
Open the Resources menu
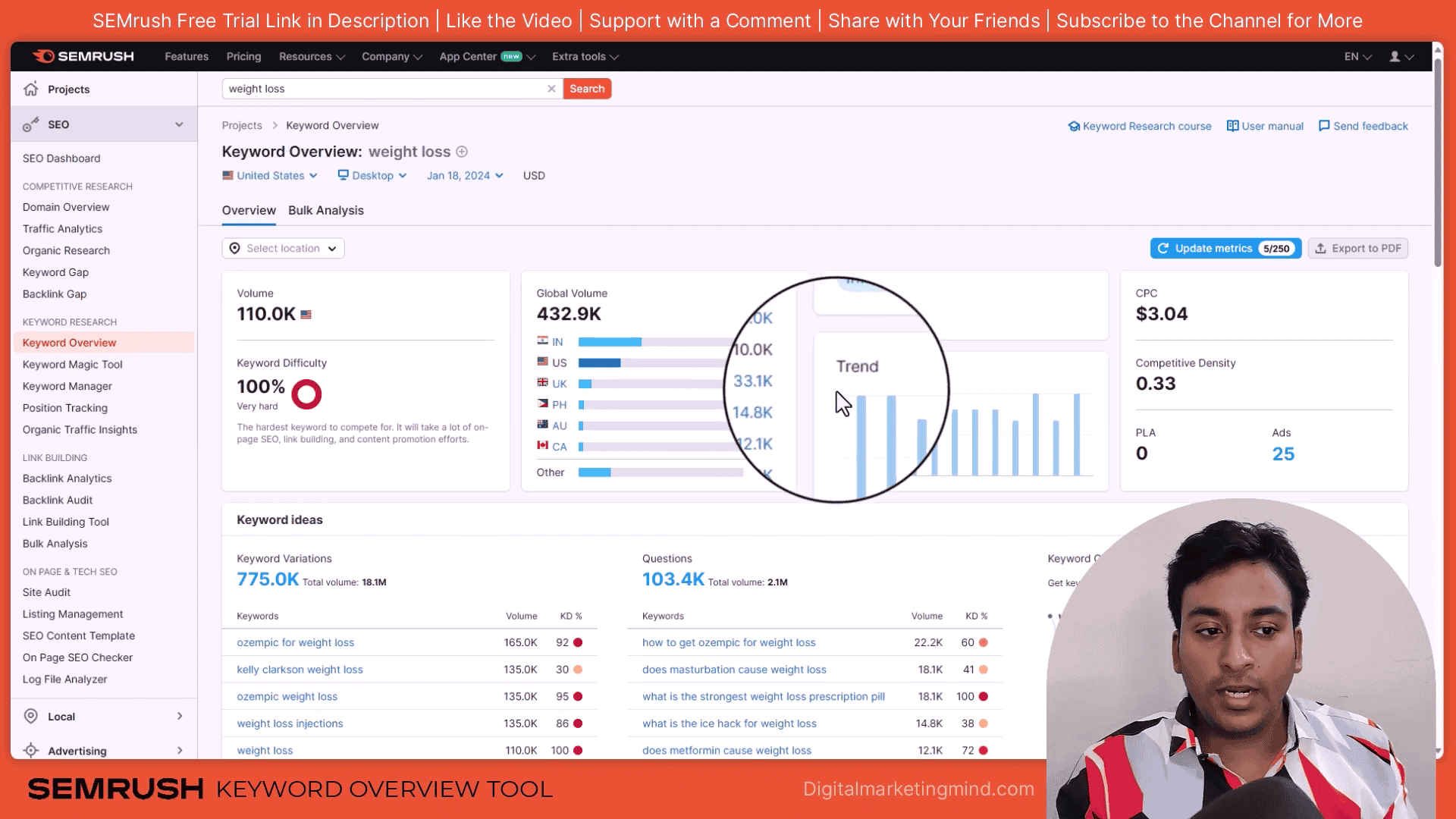[x=312, y=57]
